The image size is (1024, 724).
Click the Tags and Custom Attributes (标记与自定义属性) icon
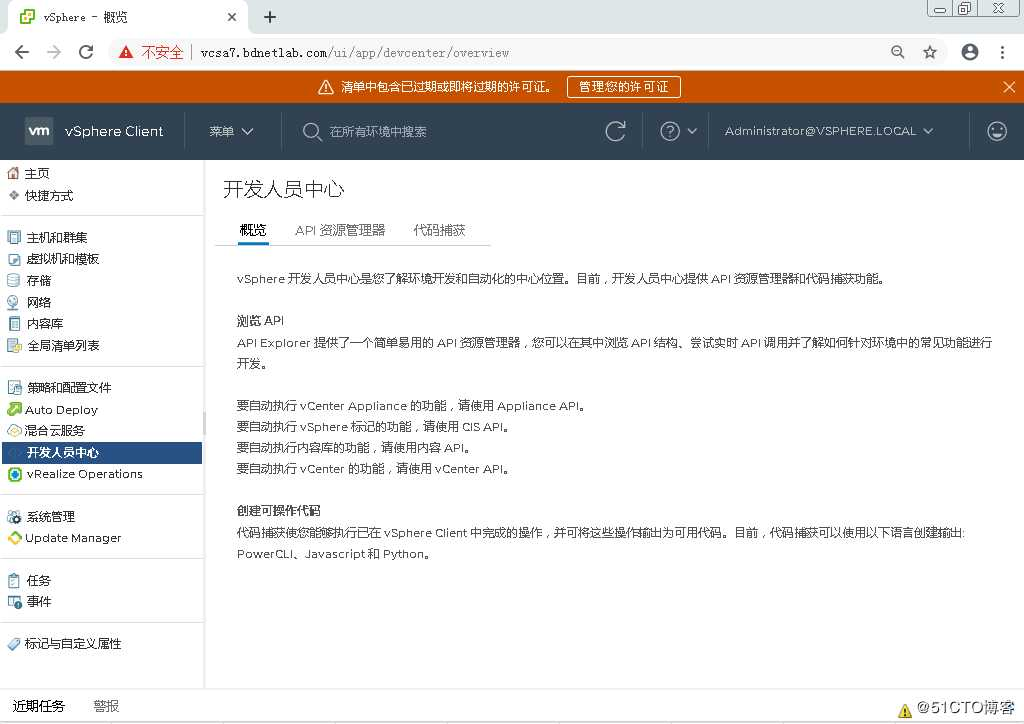[x=14, y=644]
